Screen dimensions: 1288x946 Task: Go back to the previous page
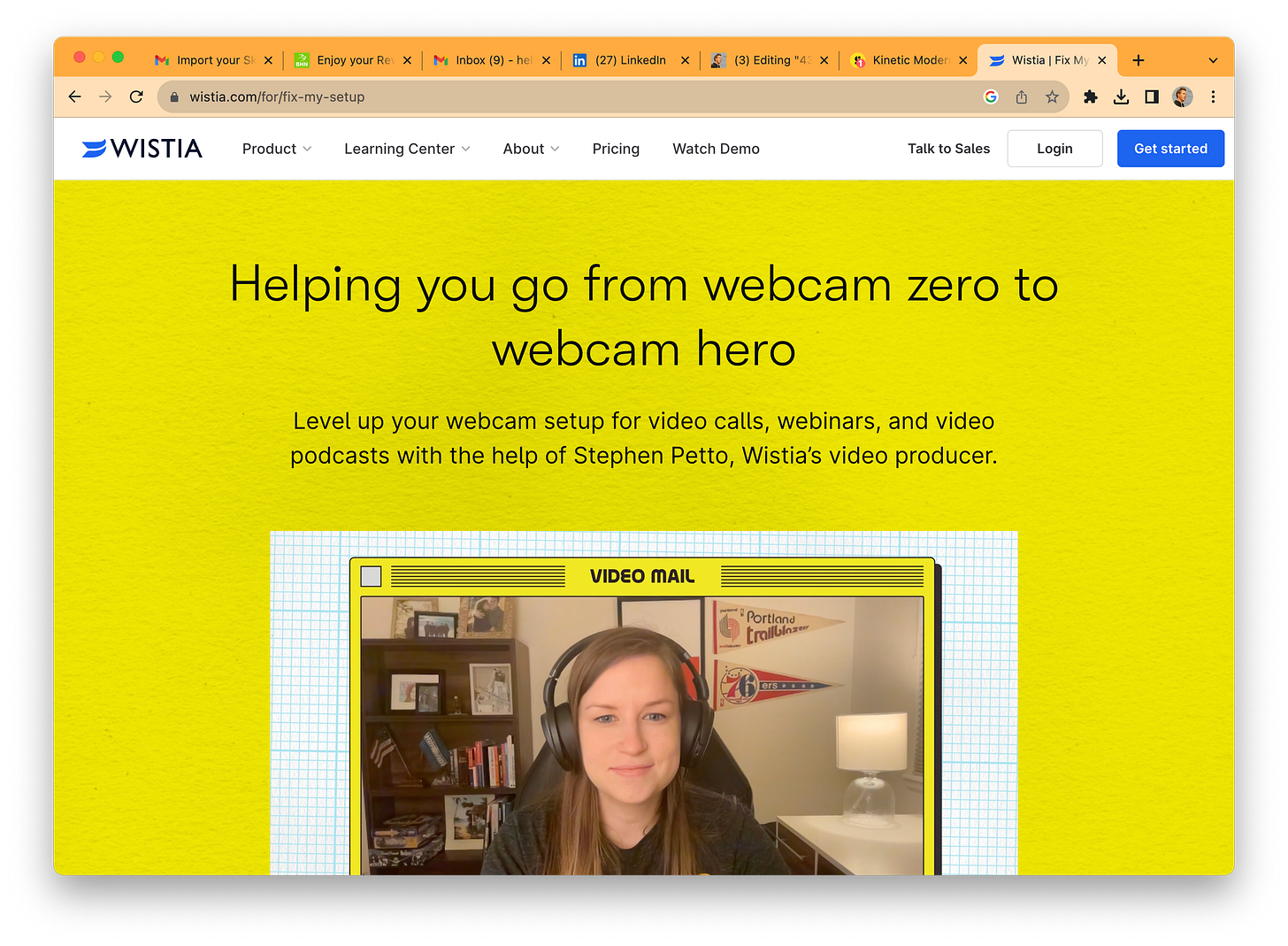pyautogui.click(x=75, y=97)
